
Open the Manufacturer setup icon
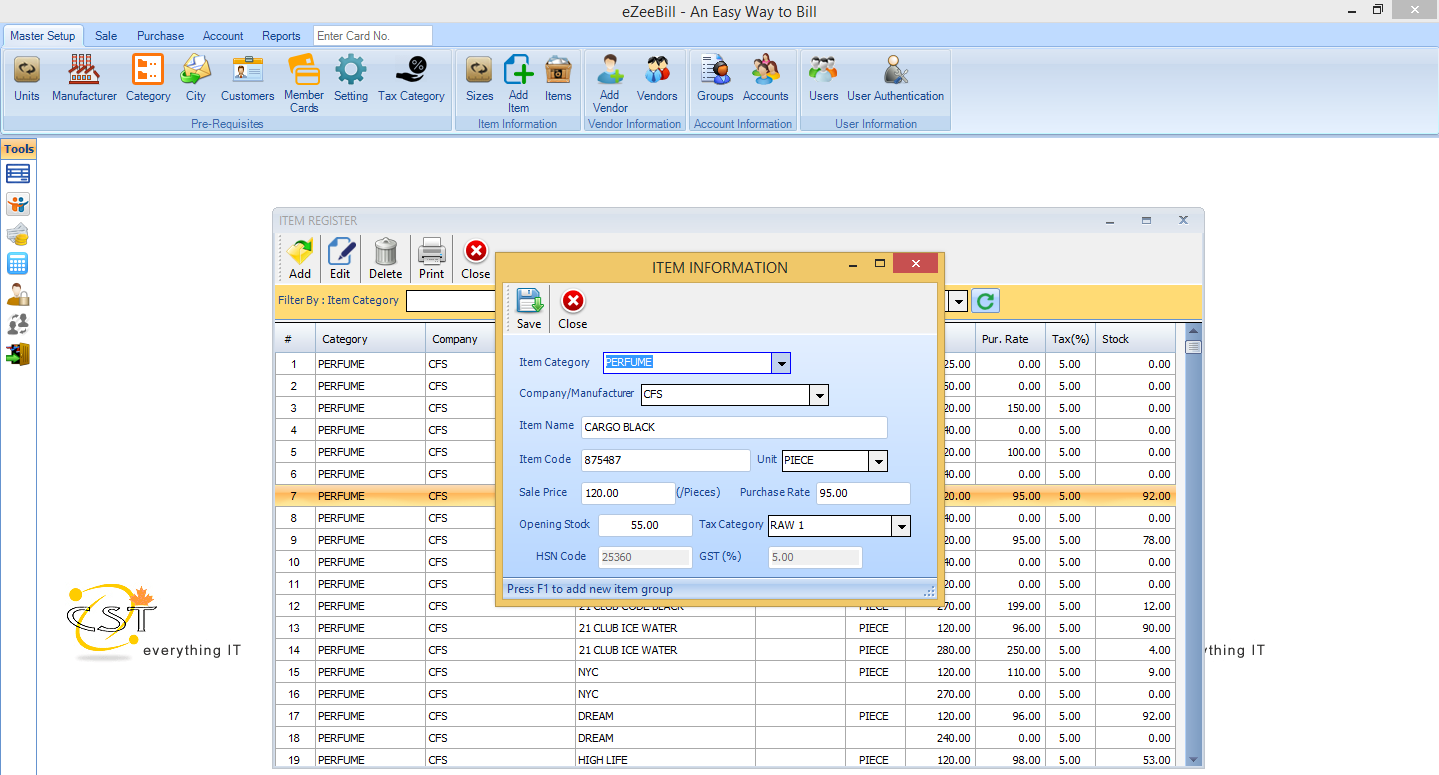coord(84,79)
